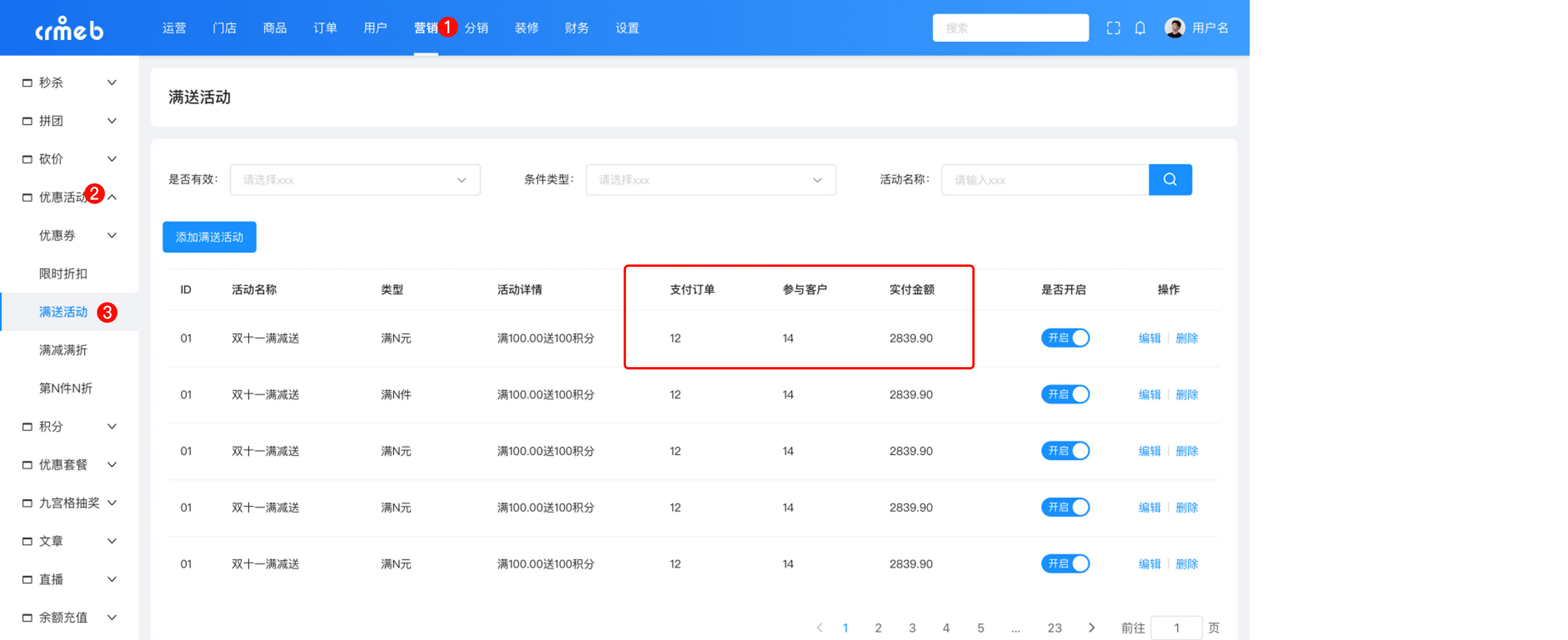This screenshot has height=640, width=1568.
Task: Expand the 拼团 sidebar section chevron
Action: click(x=112, y=120)
